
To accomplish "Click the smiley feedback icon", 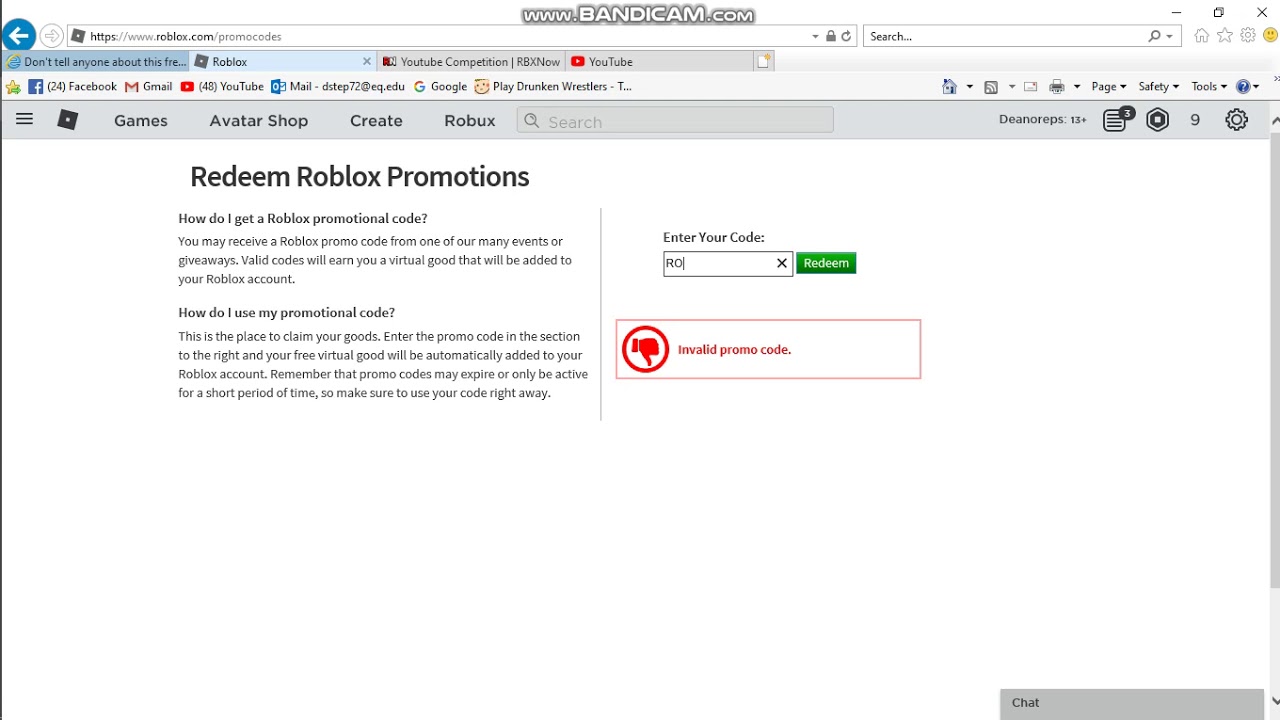I will click(1270, 36).
